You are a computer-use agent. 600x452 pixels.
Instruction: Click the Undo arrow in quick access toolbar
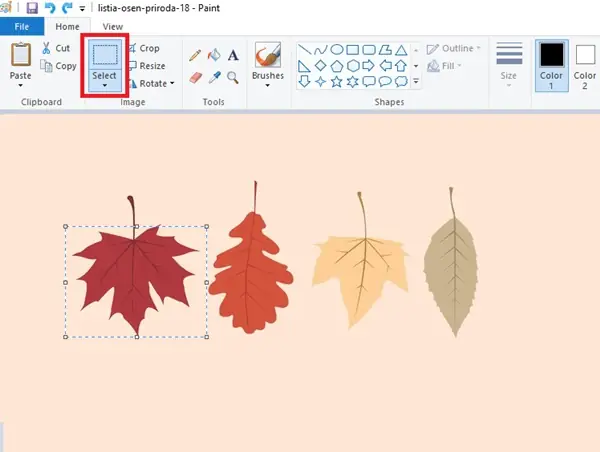[x=50, y=8]
